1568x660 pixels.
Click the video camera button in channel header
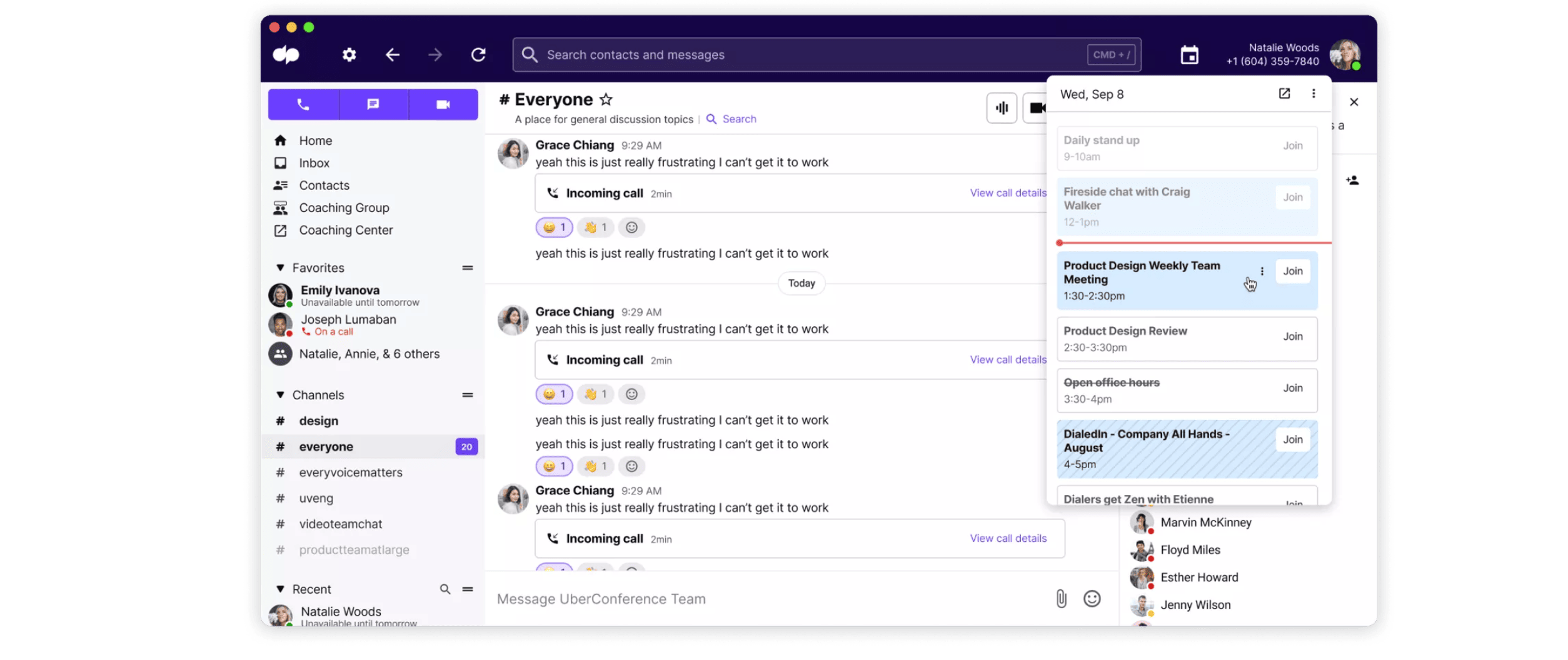click(x=1036, y=108)
